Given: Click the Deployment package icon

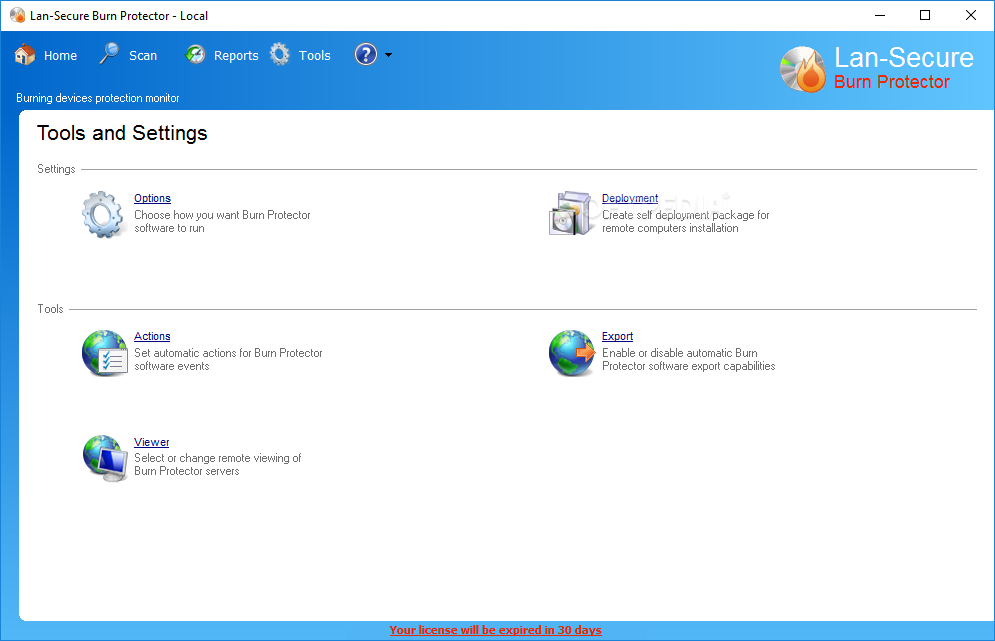Looking at the screenshot, I should coord(570,213).
